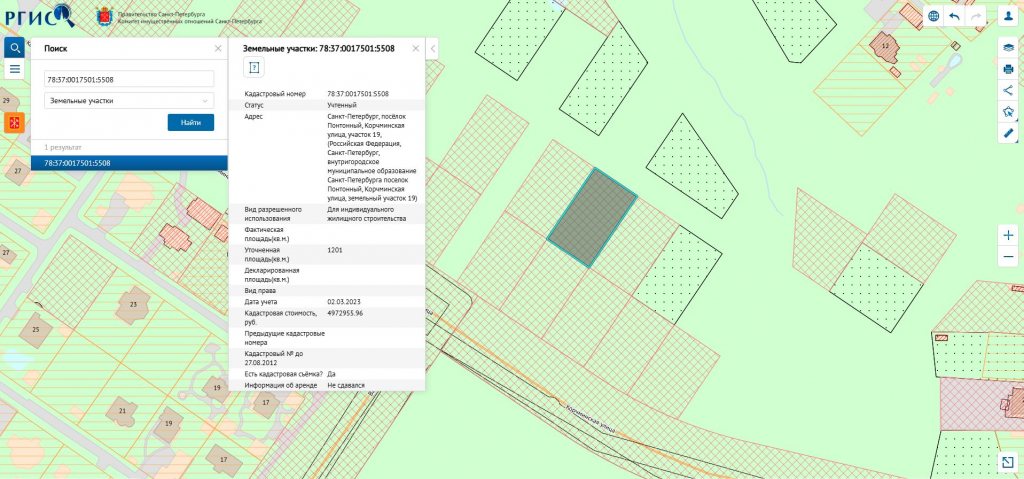Select result 78:37:0017501:5508 in list
Viewport: 1024px width, 479px height.
coord(129,163)
